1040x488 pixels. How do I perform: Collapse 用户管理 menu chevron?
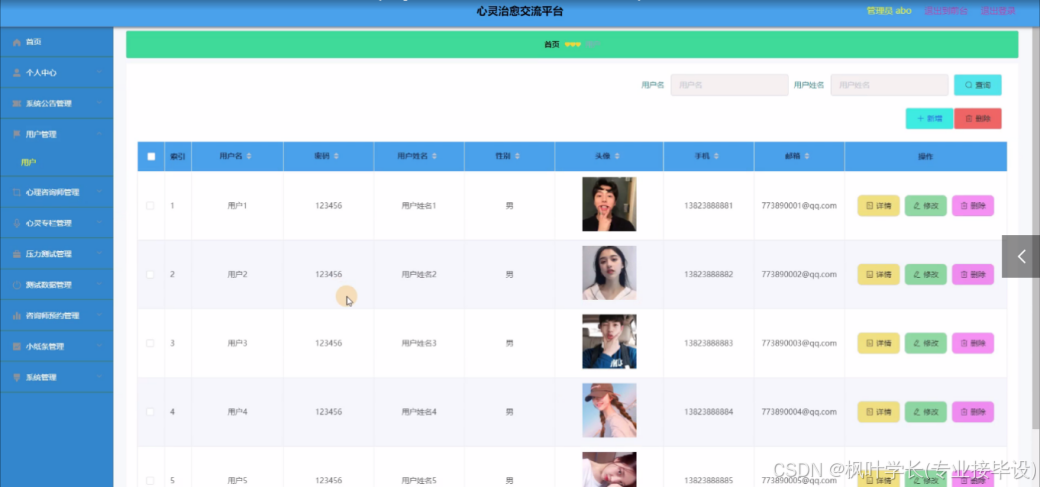99,134
